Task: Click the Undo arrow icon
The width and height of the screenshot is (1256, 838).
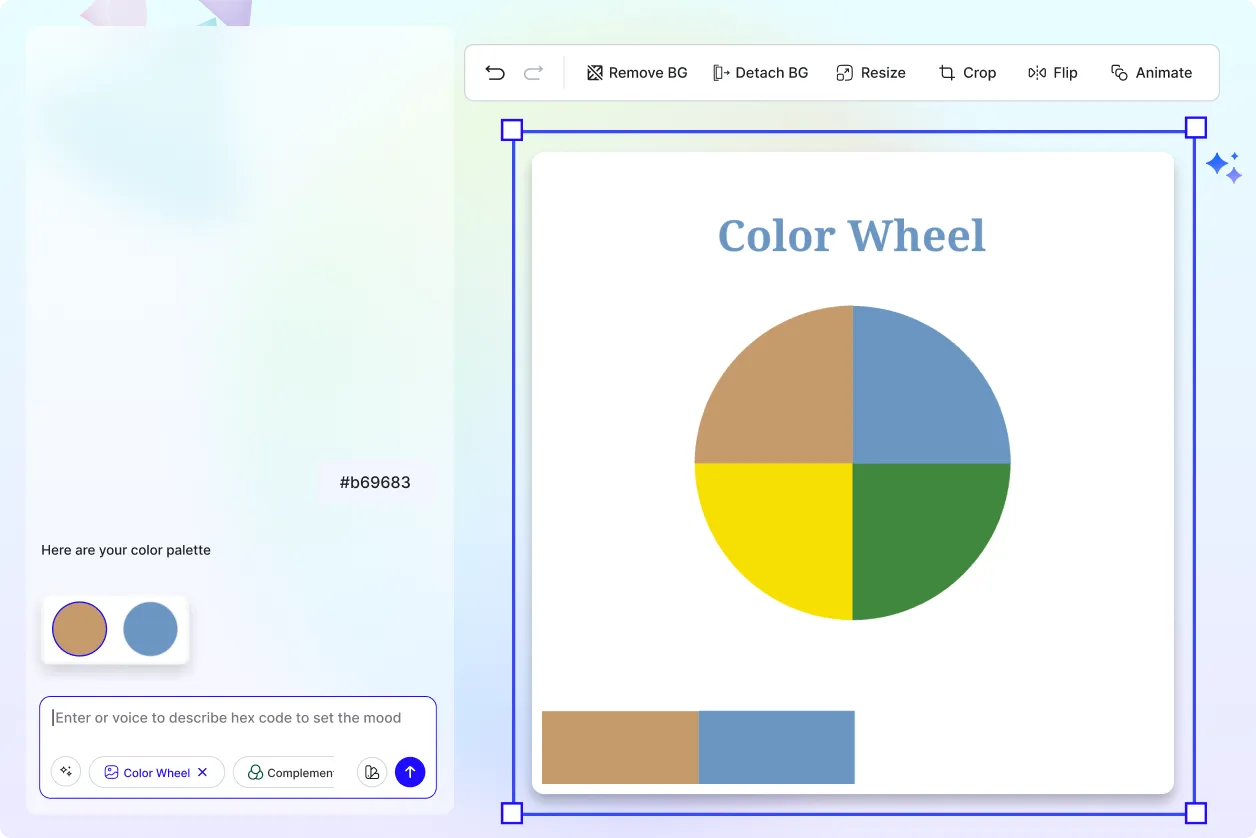Action: pos(494,72)
